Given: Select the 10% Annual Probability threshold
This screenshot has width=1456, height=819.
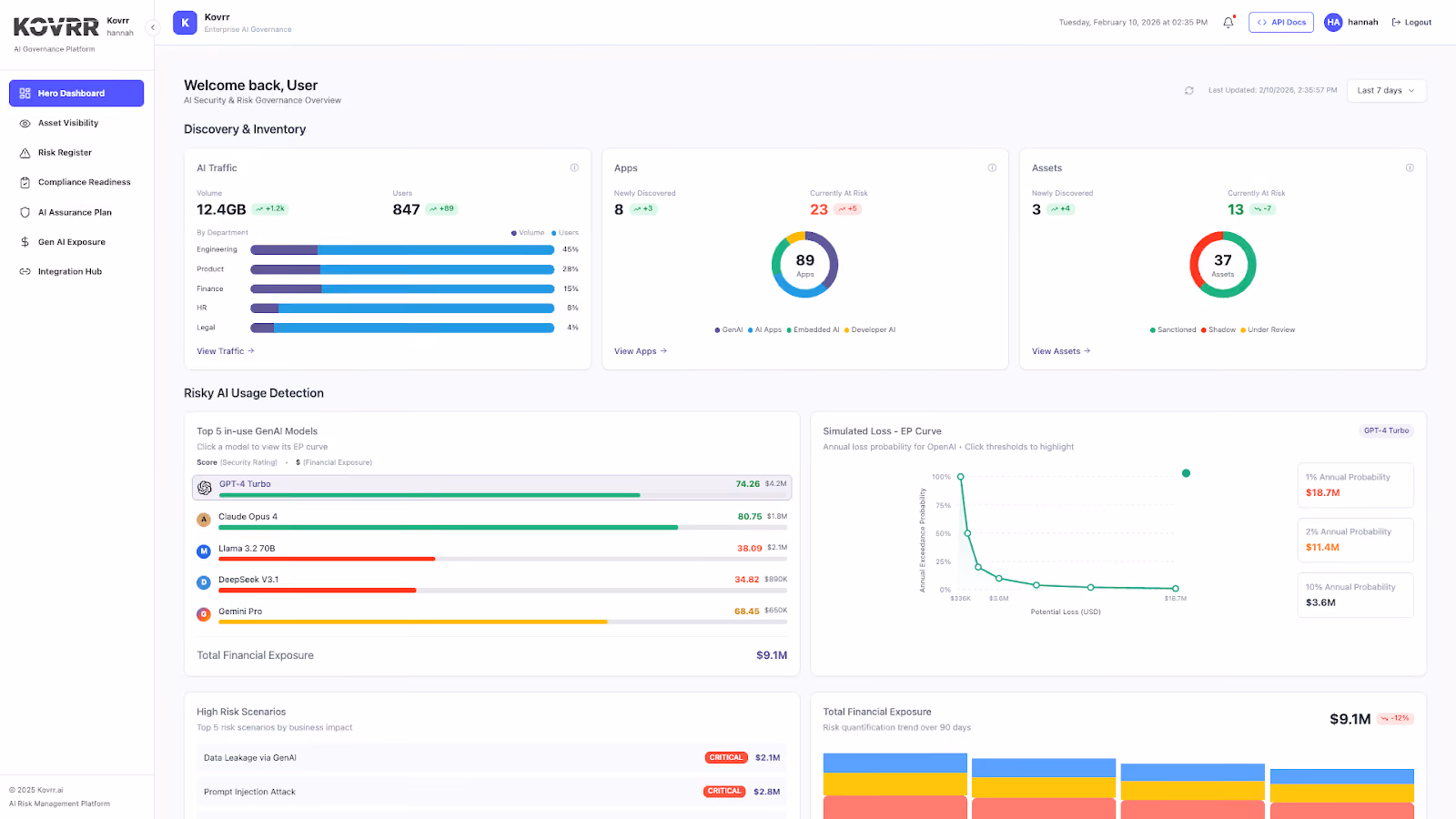Looking at the screenshot, I should [1355, 595].
